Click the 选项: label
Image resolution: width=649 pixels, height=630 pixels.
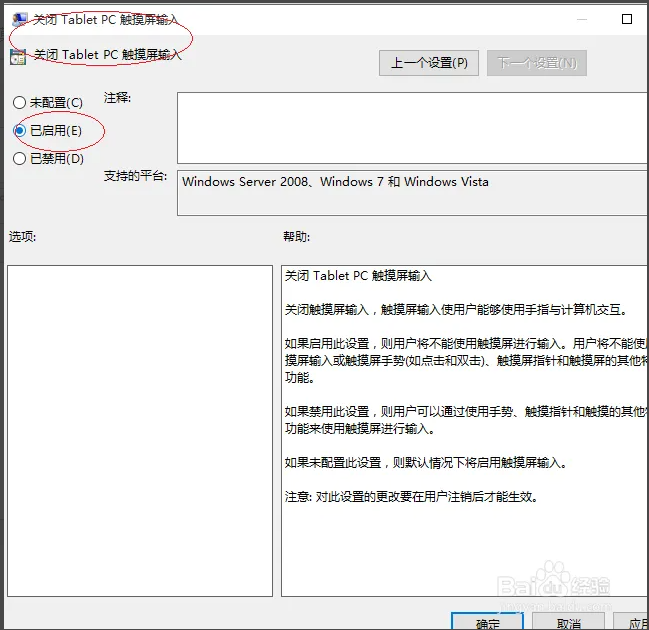tap(23, 237)
